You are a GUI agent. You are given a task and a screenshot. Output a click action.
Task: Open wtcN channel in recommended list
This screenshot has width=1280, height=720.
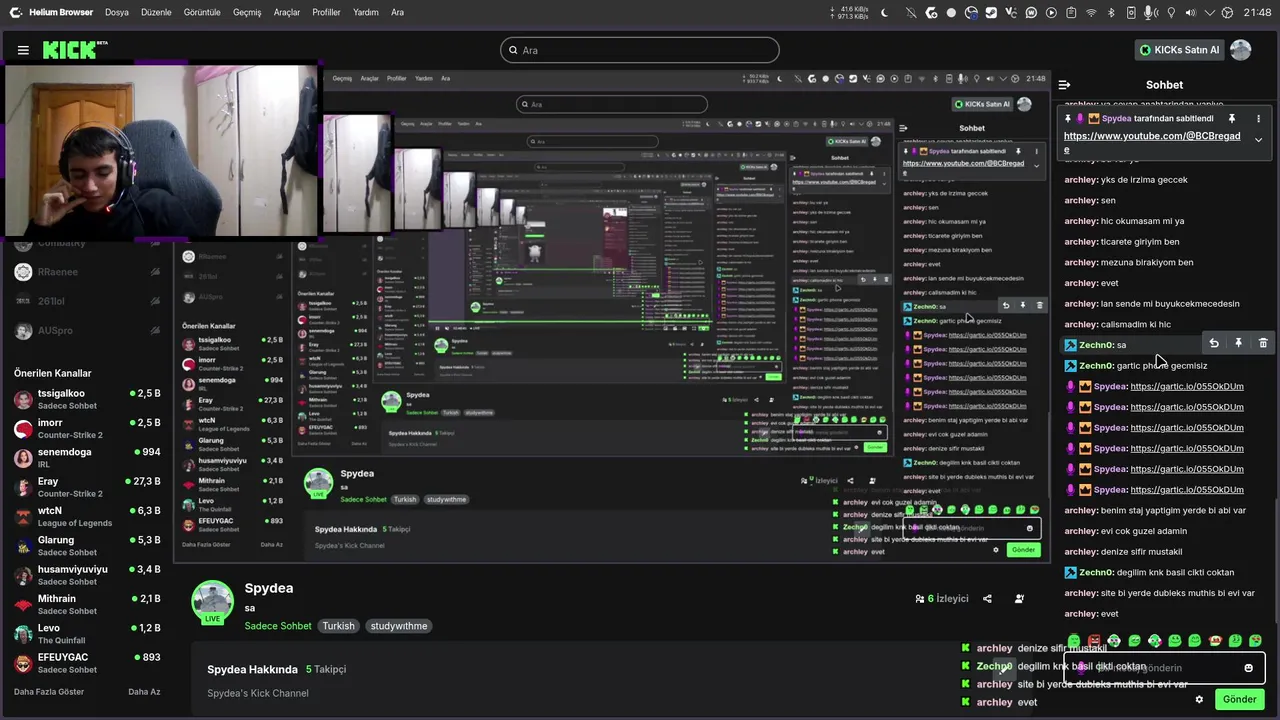(87, 517)
